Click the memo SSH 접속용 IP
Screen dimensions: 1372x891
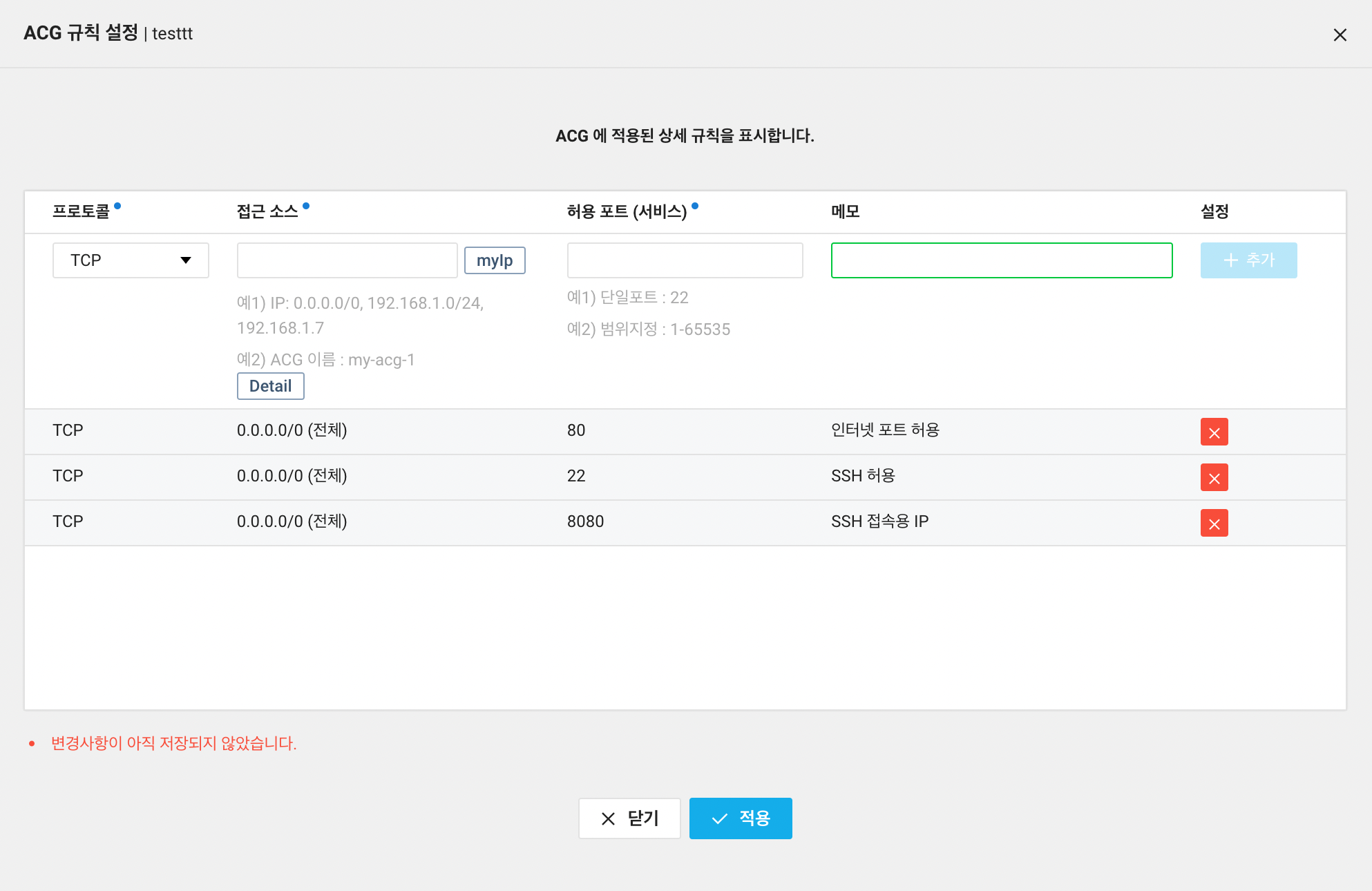(879, 521)
